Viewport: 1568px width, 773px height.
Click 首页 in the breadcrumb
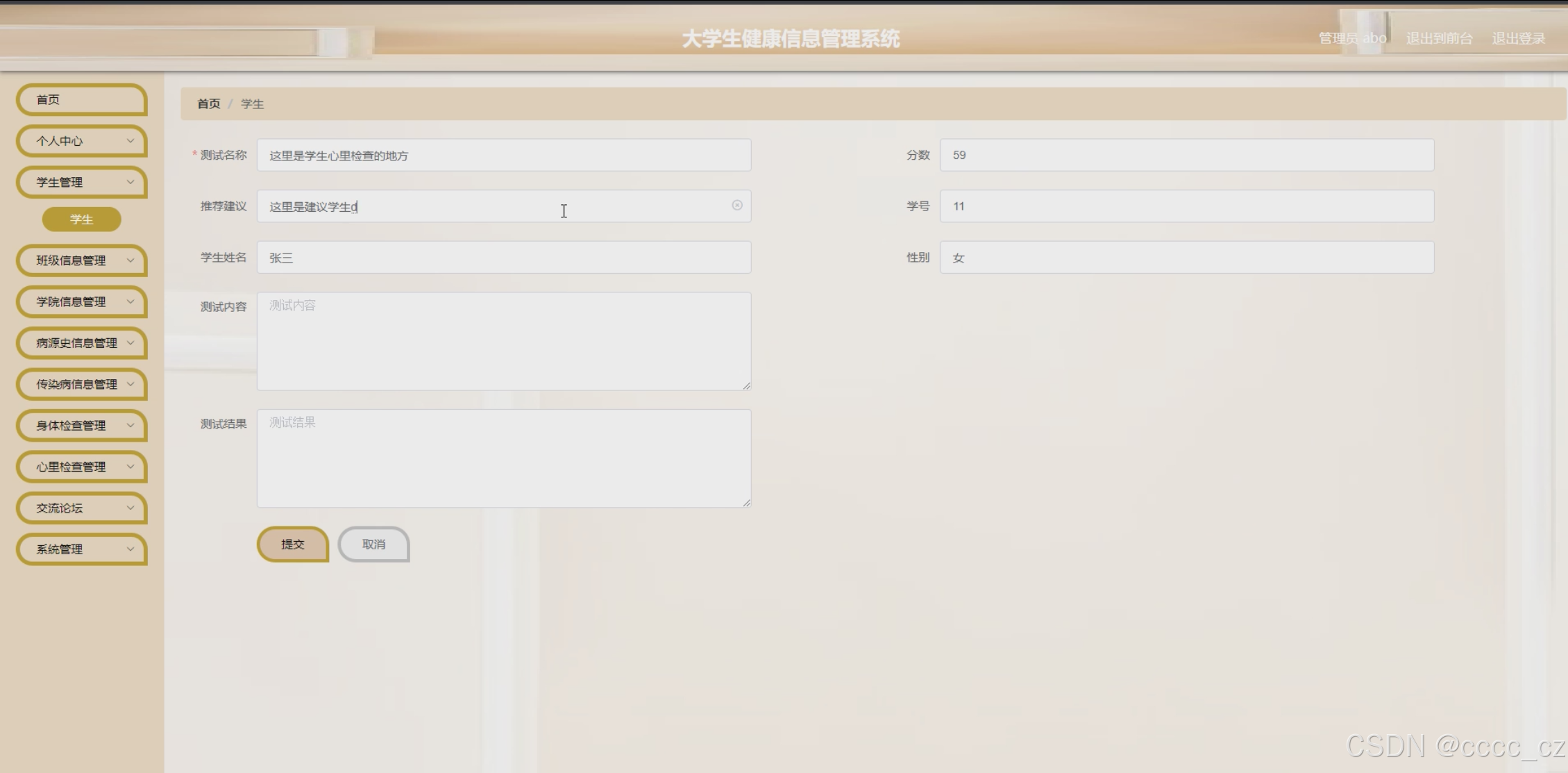[x=208, y=104]
